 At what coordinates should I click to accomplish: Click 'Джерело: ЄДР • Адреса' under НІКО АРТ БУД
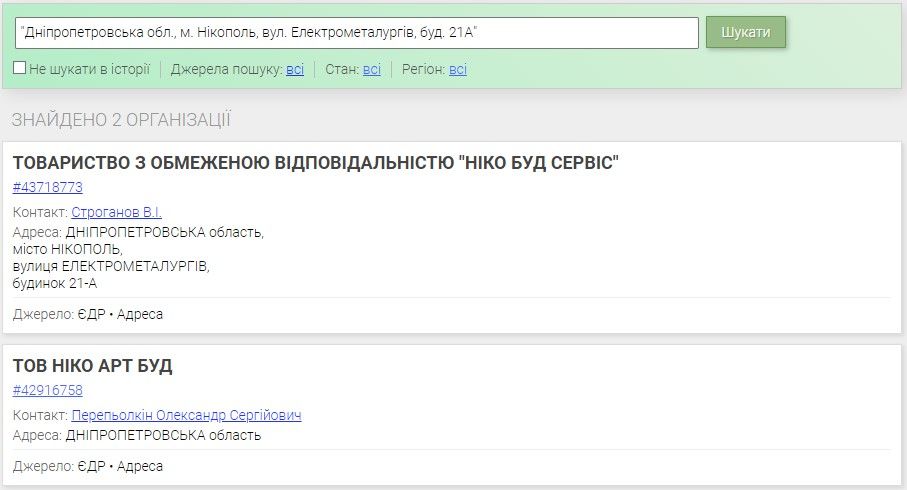88,466
